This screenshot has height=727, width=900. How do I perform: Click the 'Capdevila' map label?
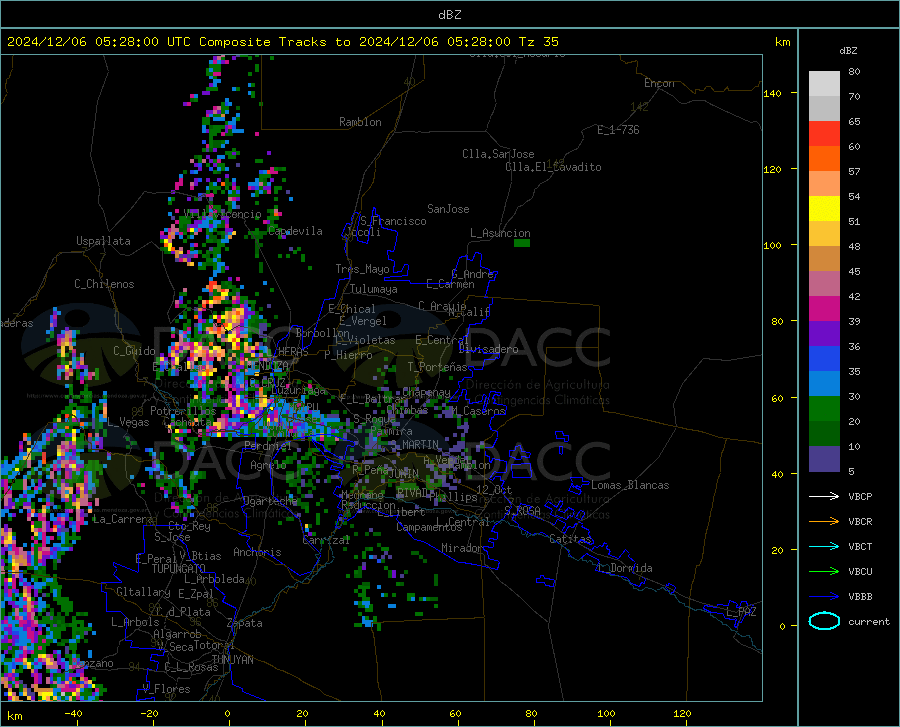pyautogui.click(x=295, y=231)
